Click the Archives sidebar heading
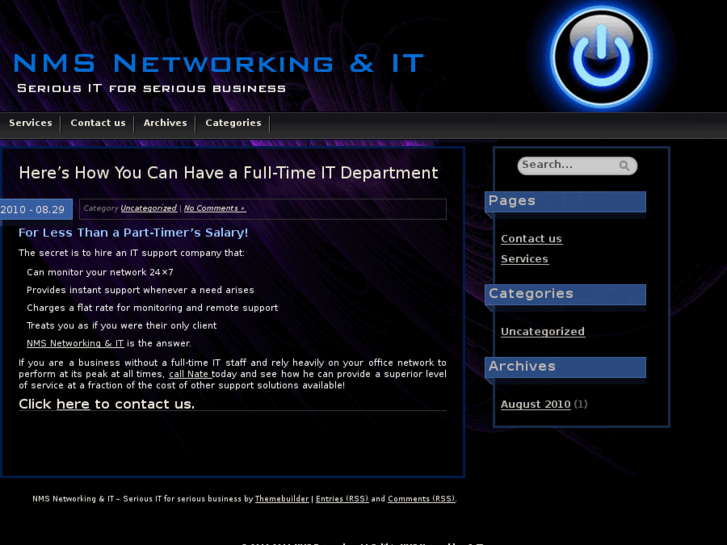The height and width of the screenshot is (545, 727). point(565,367)
